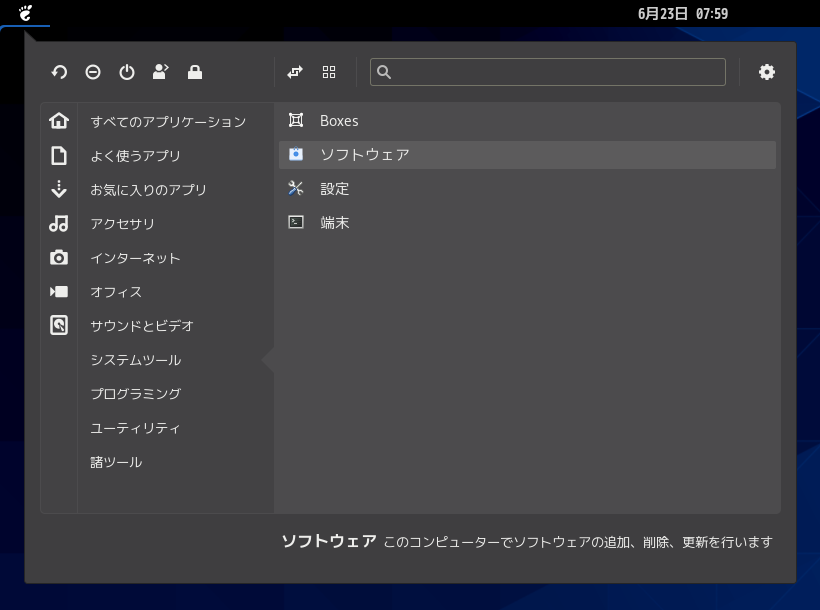
Task: Click the swap arrows icon beside the grid icon
Action: (x=295, y=72)
